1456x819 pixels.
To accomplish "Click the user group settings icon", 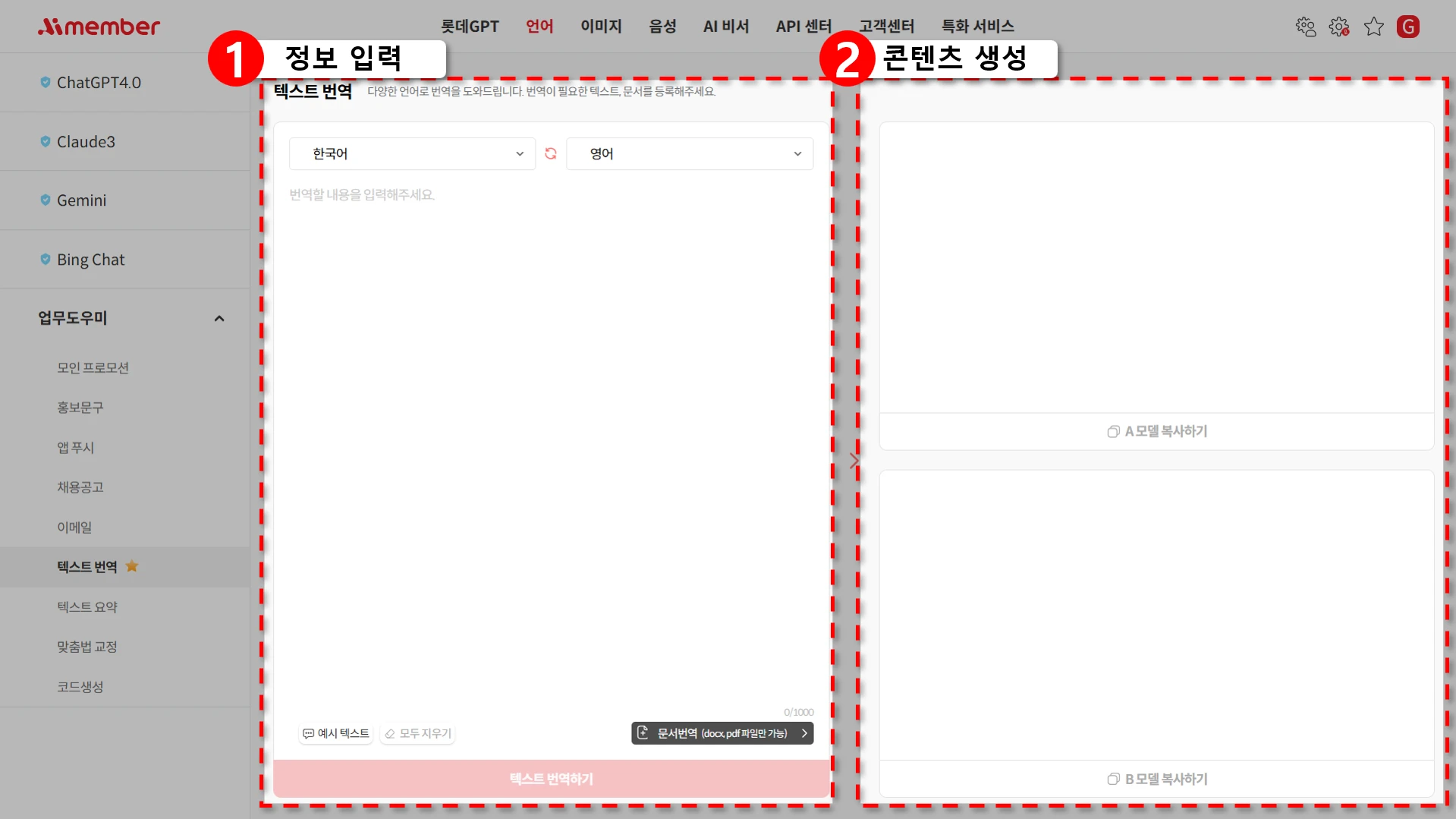I will click(x=1305, y=27).
